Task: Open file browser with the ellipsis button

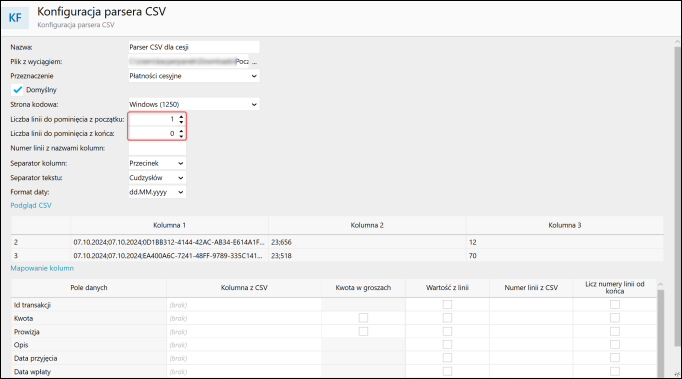Action: point(254,62)
